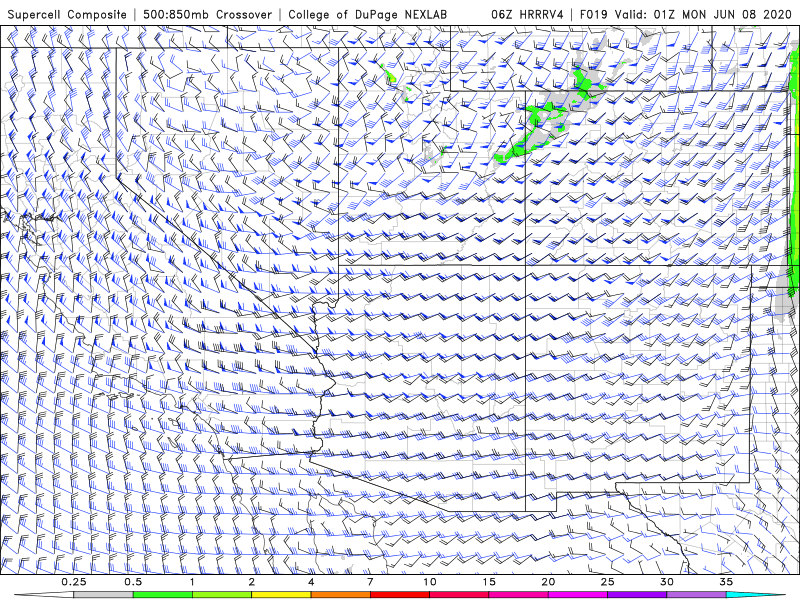Viewport: 800px width, 600px height.
Task: Select the hot pink 15–20 colorbar segment
Action: pos(518,595)
